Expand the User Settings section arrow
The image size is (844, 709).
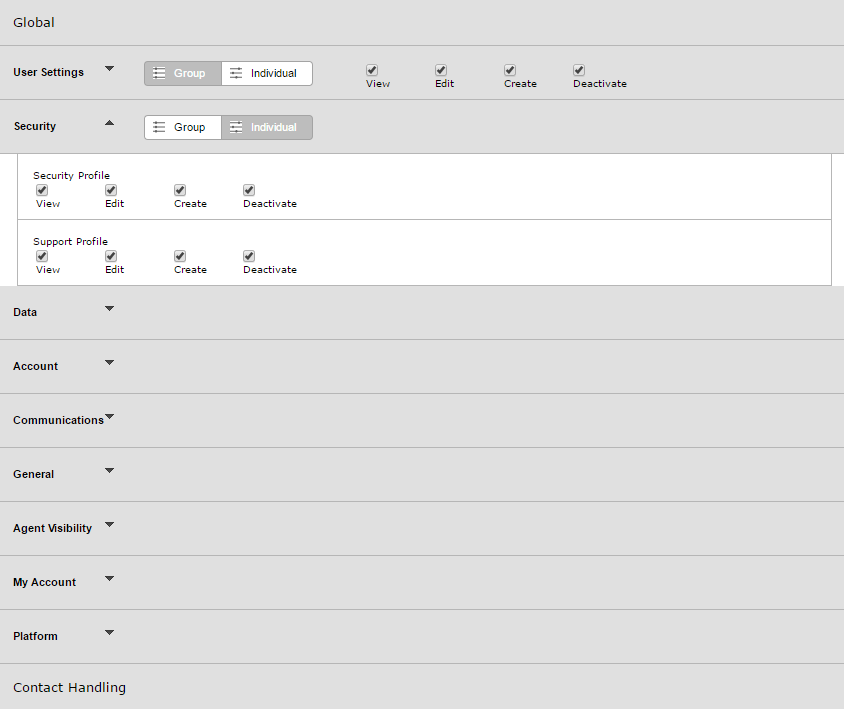[x=109, y=68]
